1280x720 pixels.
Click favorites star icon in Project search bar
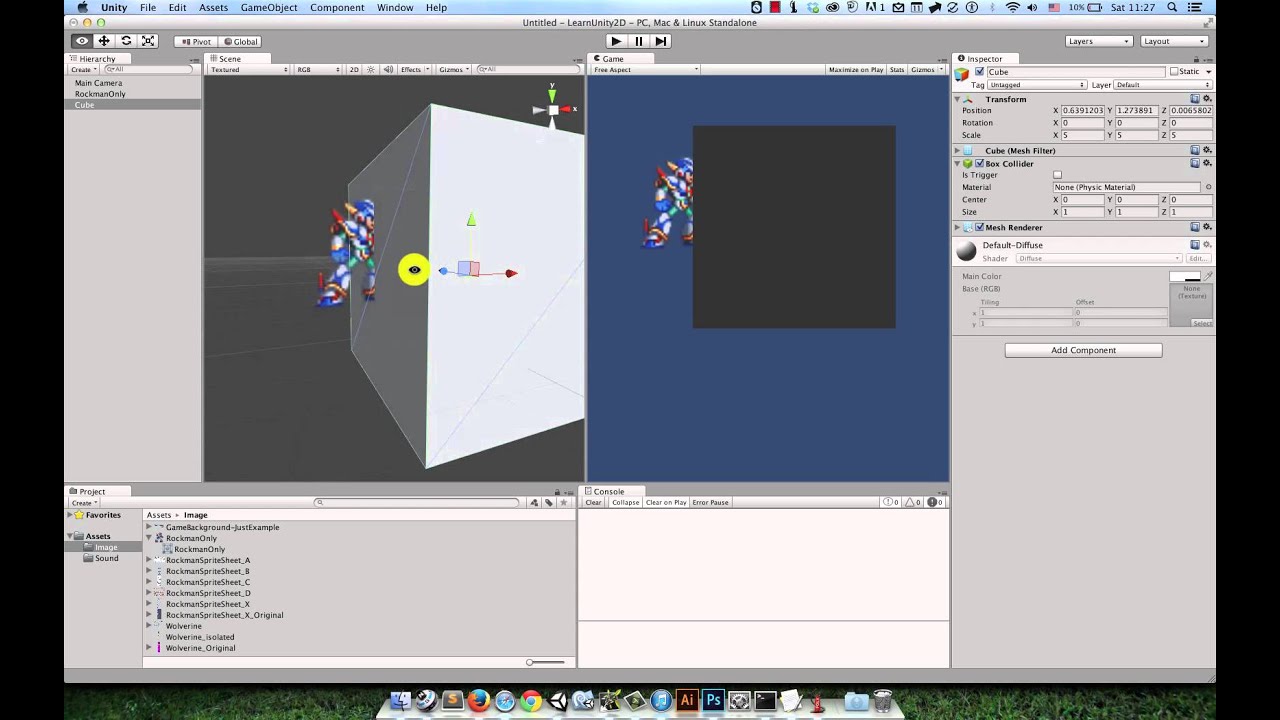(x=564, y=503)
